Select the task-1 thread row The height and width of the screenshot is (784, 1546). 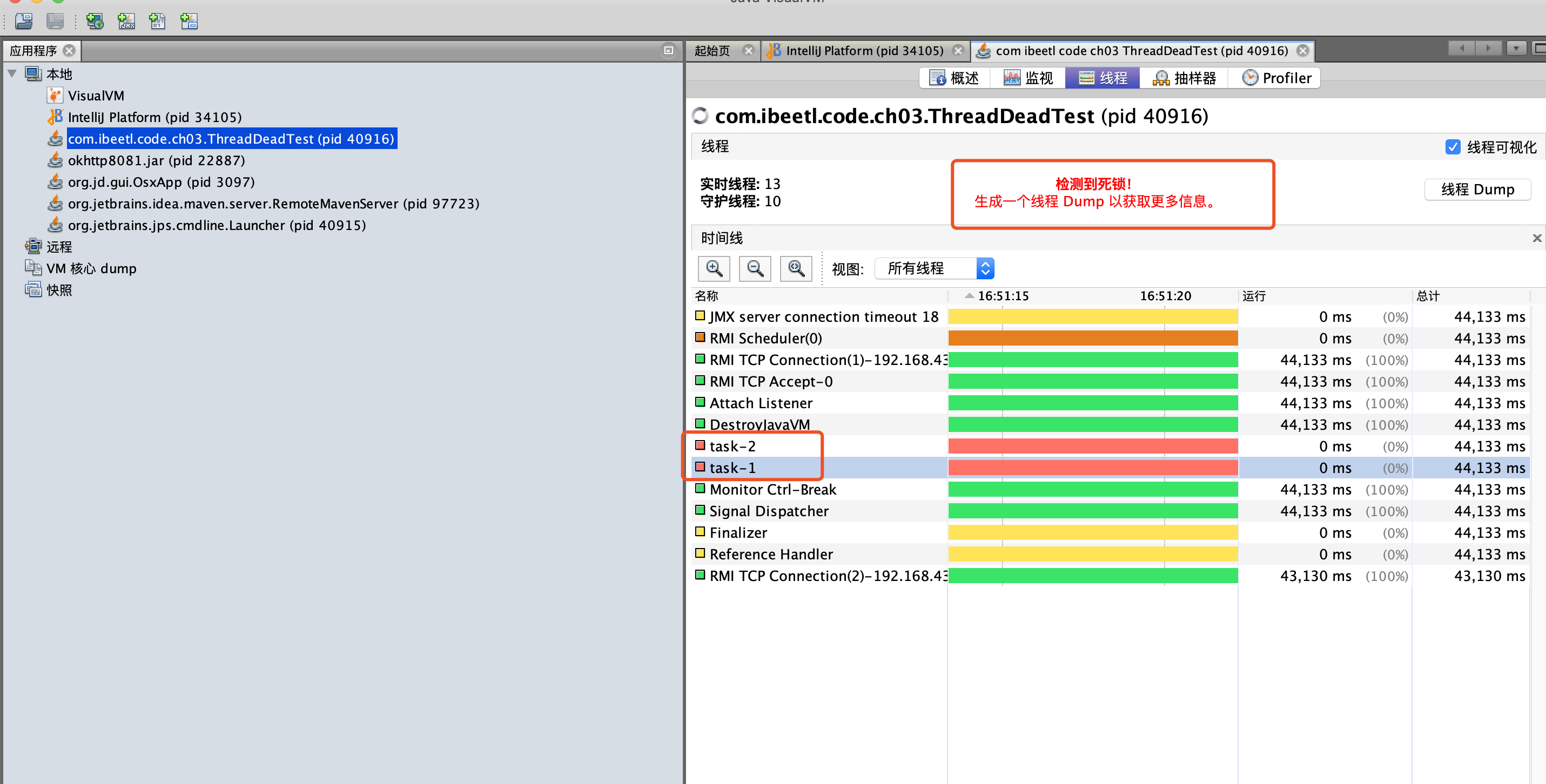coord(732,468)
